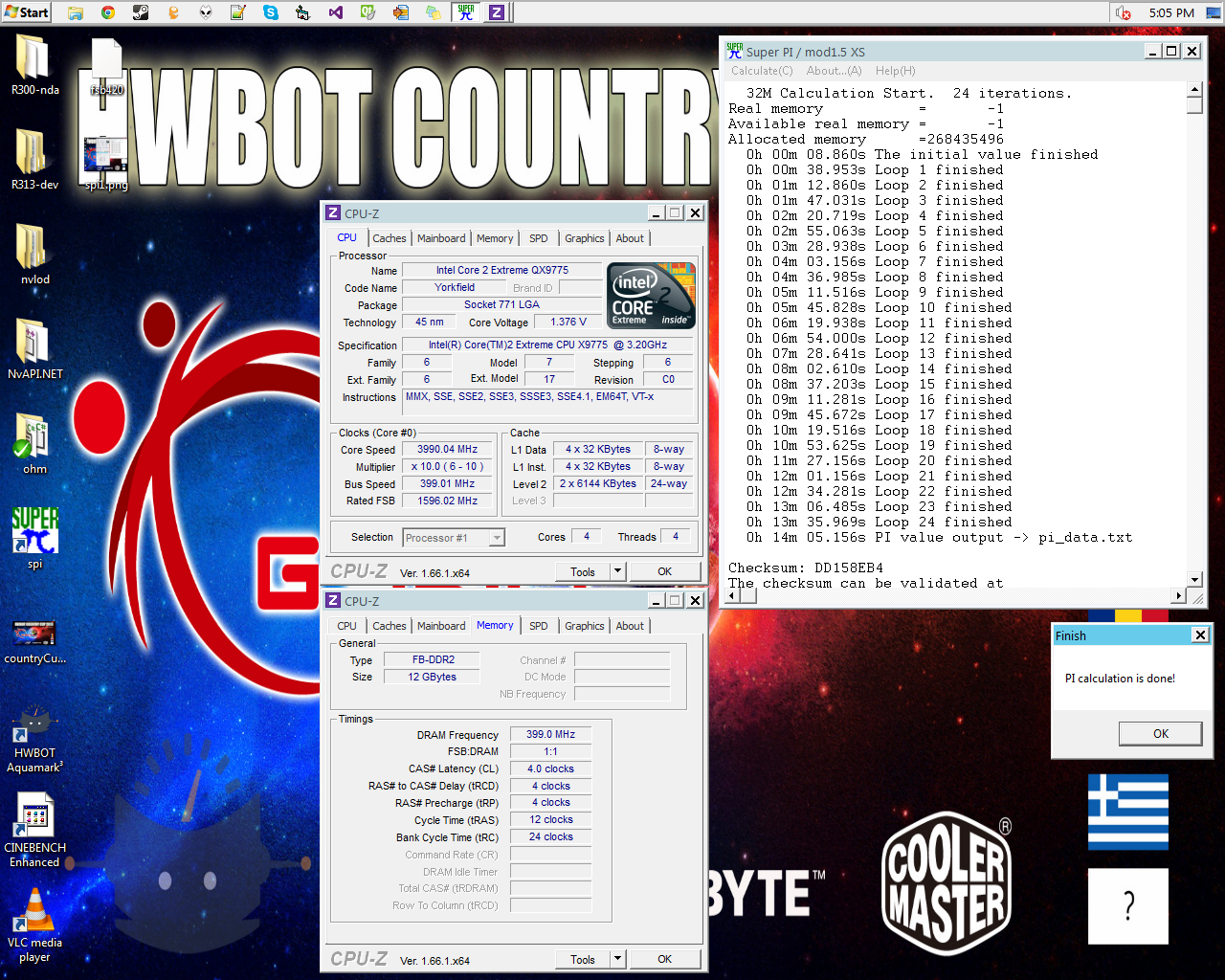The height and width of the screenshot is (980, 1225).
Task: Click the Greek flag image
Action: click(1128, 812)
